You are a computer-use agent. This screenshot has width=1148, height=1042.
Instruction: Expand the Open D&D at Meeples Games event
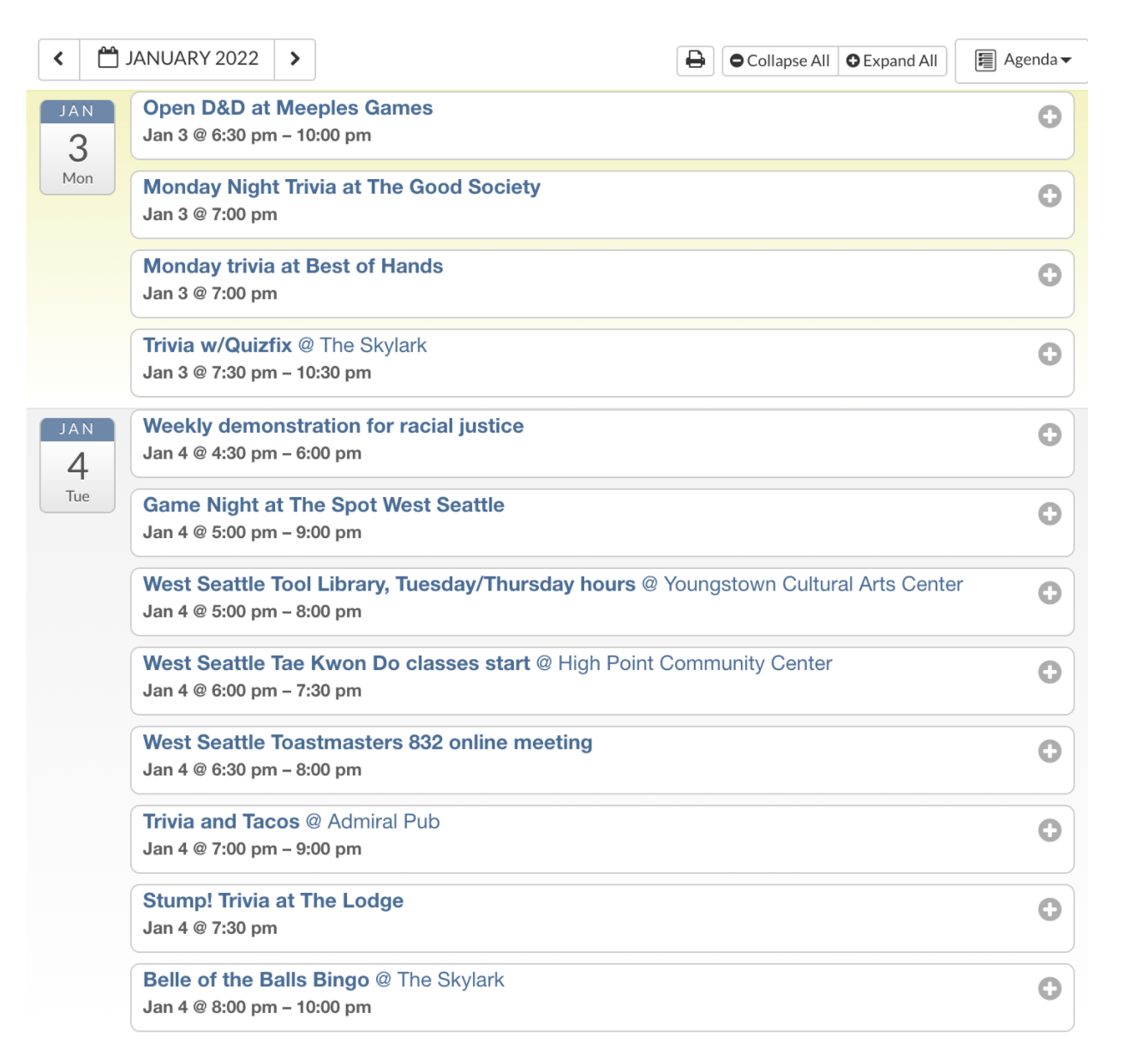[1049, 117]
